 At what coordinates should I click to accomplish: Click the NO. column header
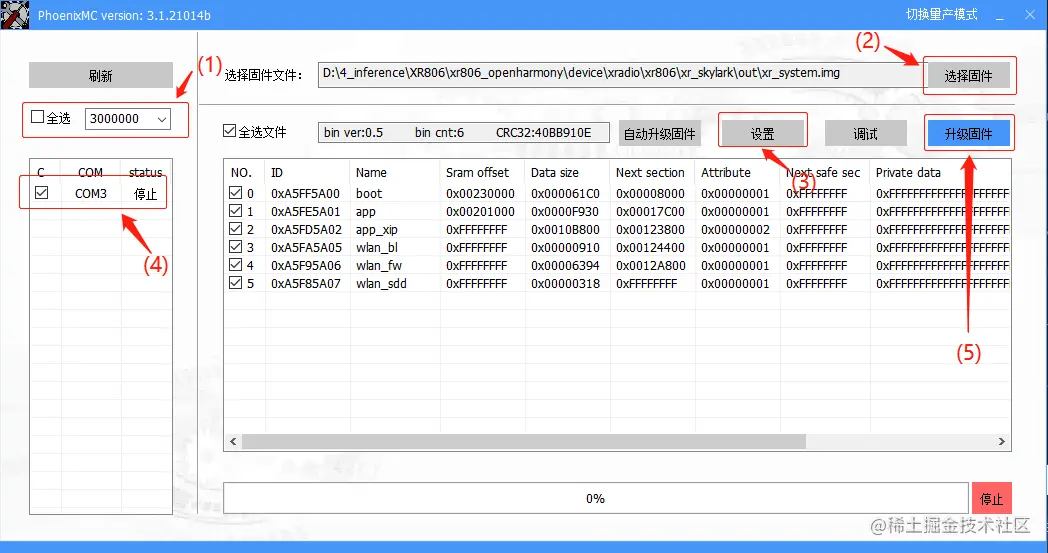[x=241, y=173]
